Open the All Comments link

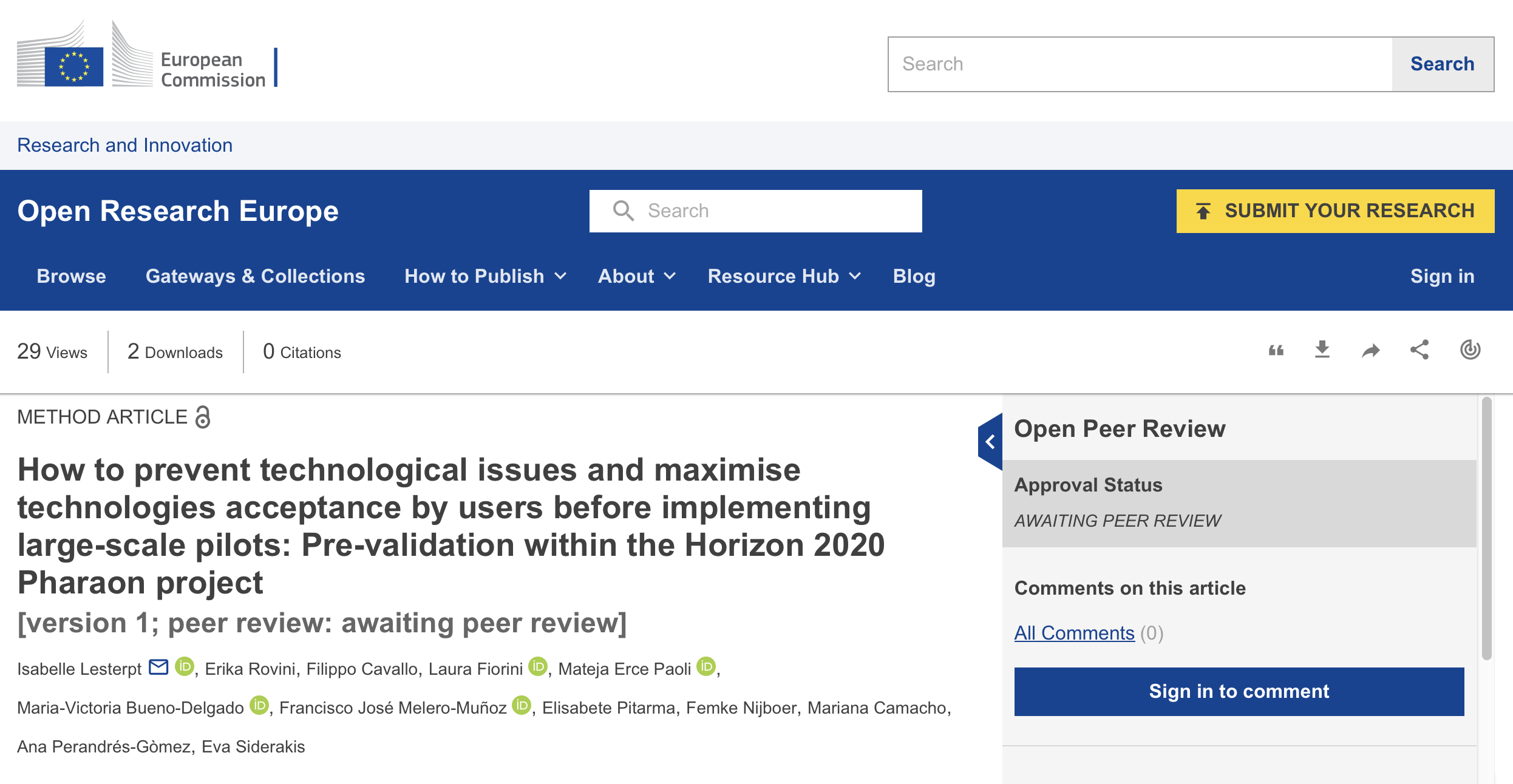1074,633
